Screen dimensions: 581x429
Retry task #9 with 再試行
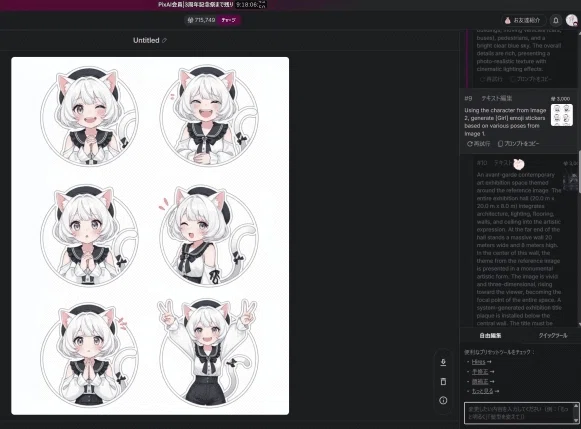coord(479,144)
